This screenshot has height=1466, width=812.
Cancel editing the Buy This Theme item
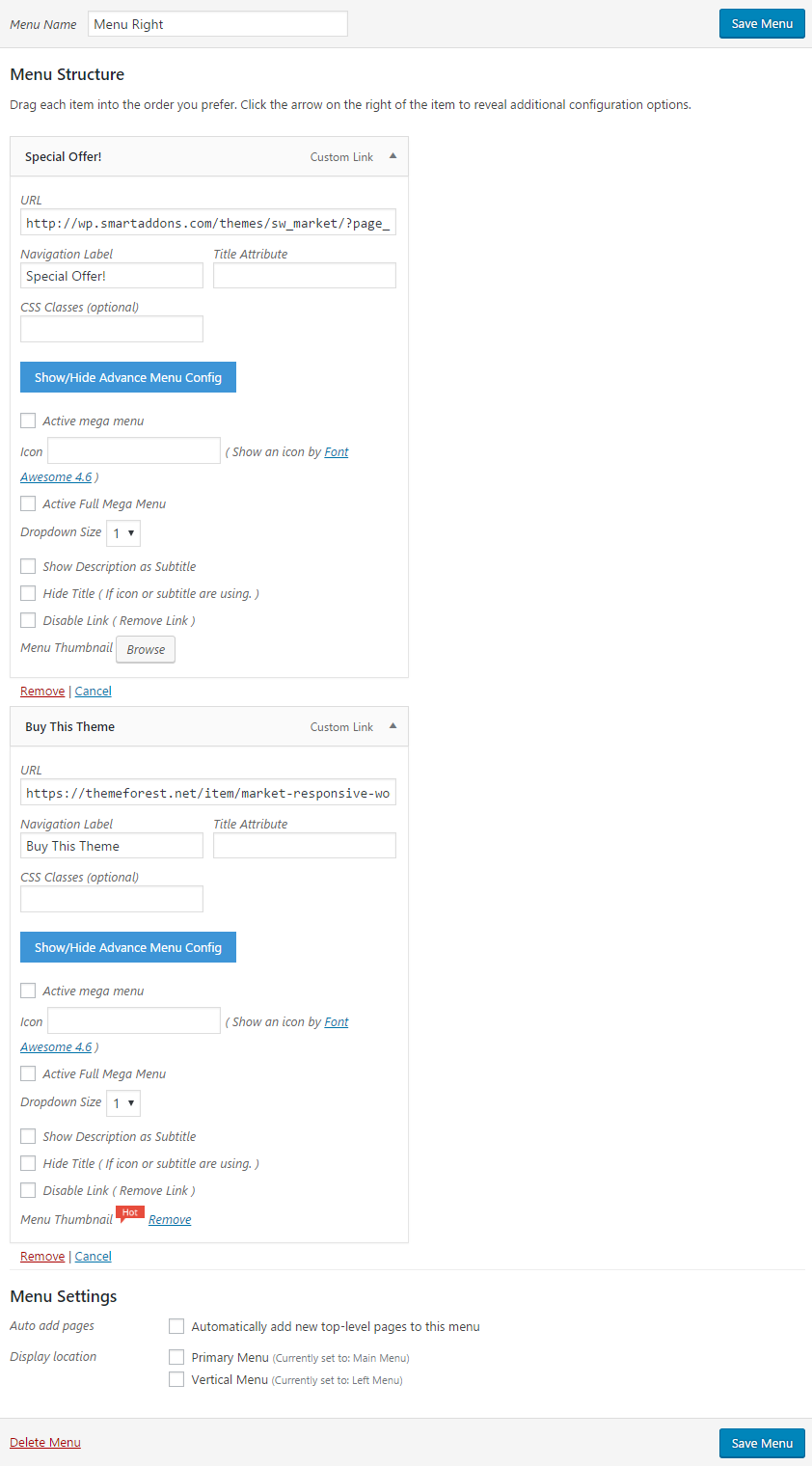click(94, 1256)
